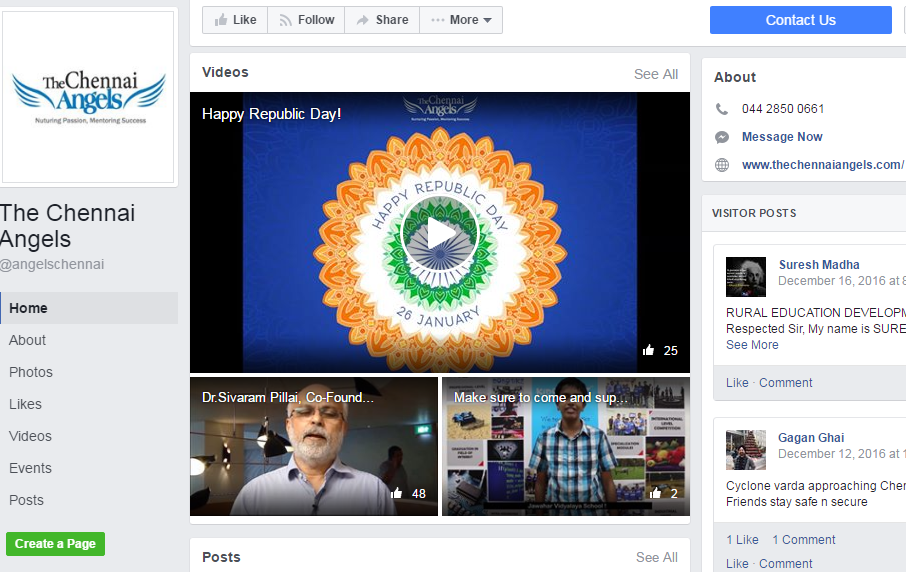Viewport: 906px width, 572px height.
Task: Click the thumbs-up Like page button
Action: click(x=235, y=20)
